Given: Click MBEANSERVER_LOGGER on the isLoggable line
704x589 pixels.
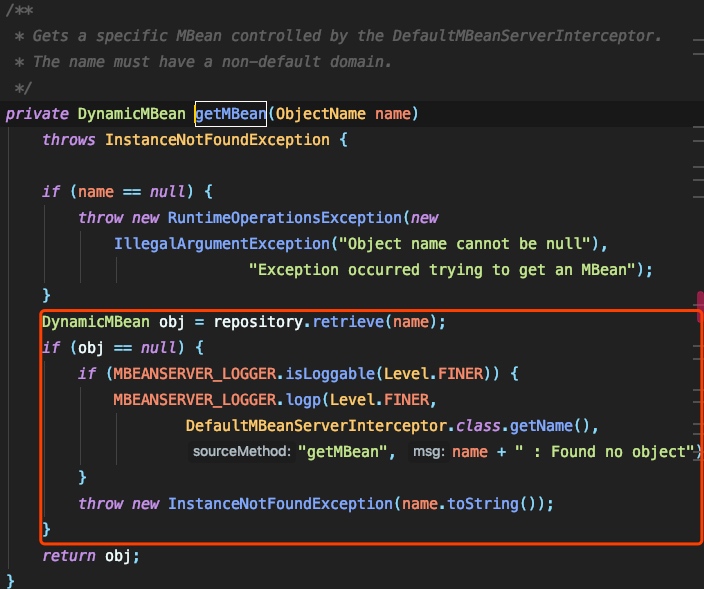Looking at the screenshot, I should point(195,374).
